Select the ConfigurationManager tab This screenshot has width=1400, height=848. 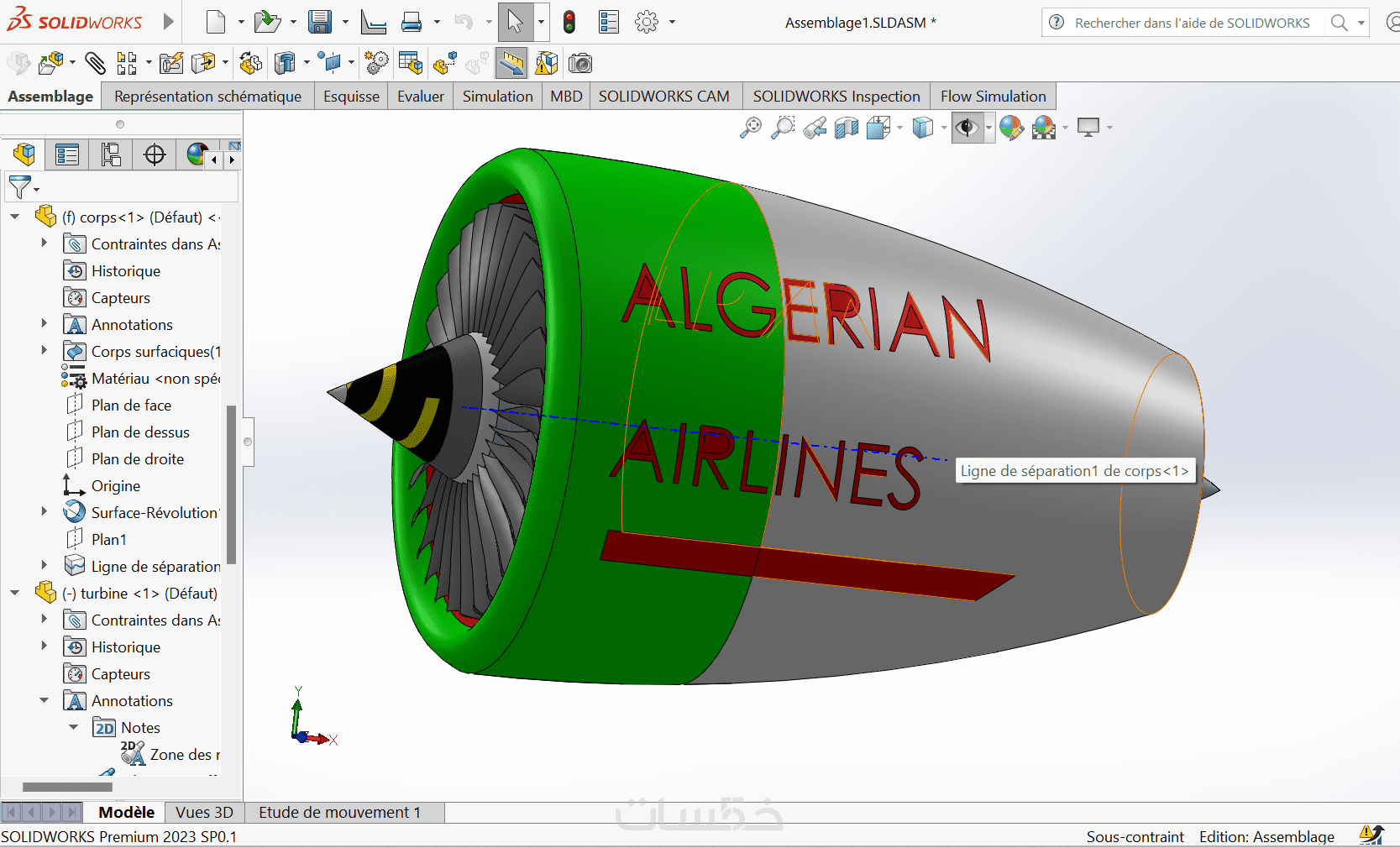coord(110,154)
